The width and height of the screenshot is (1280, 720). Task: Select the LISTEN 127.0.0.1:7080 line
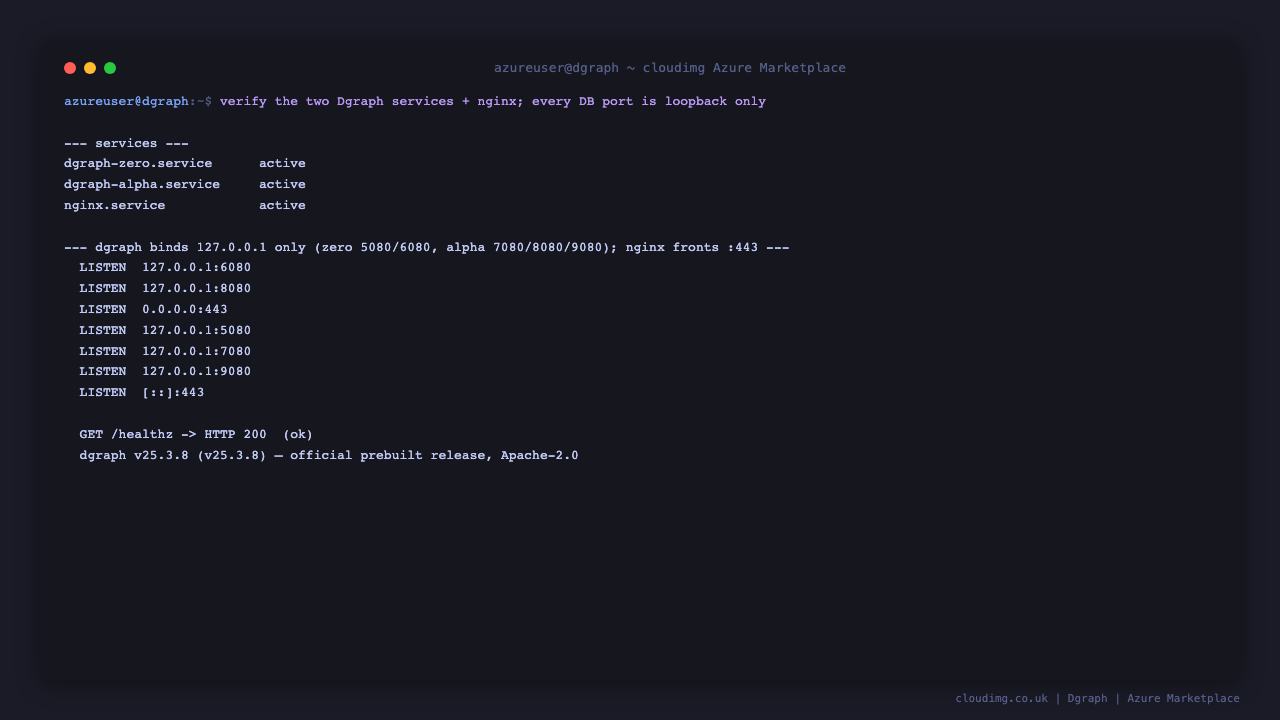165,352
